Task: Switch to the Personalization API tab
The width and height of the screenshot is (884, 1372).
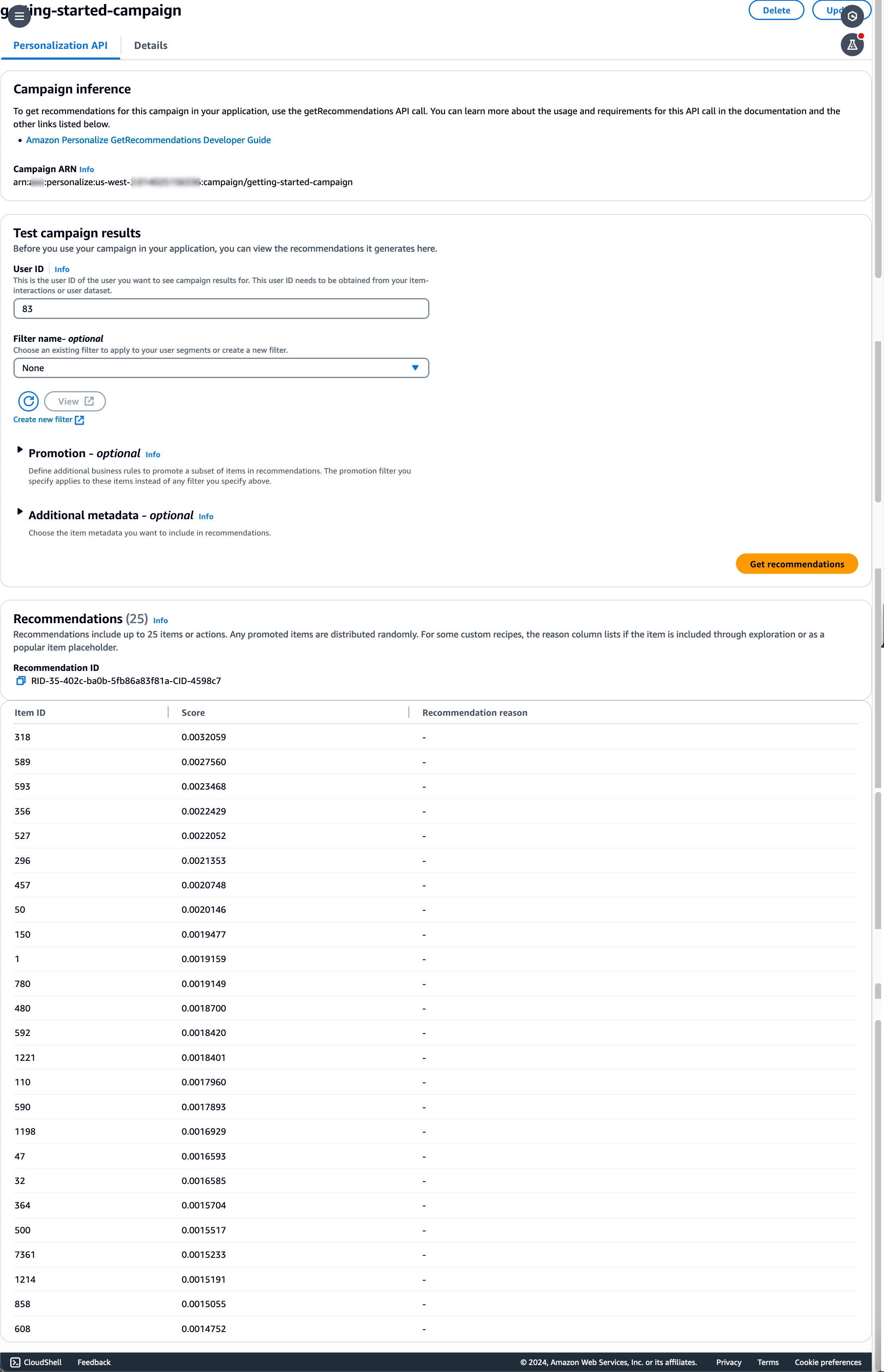Action: coord(60,45)
